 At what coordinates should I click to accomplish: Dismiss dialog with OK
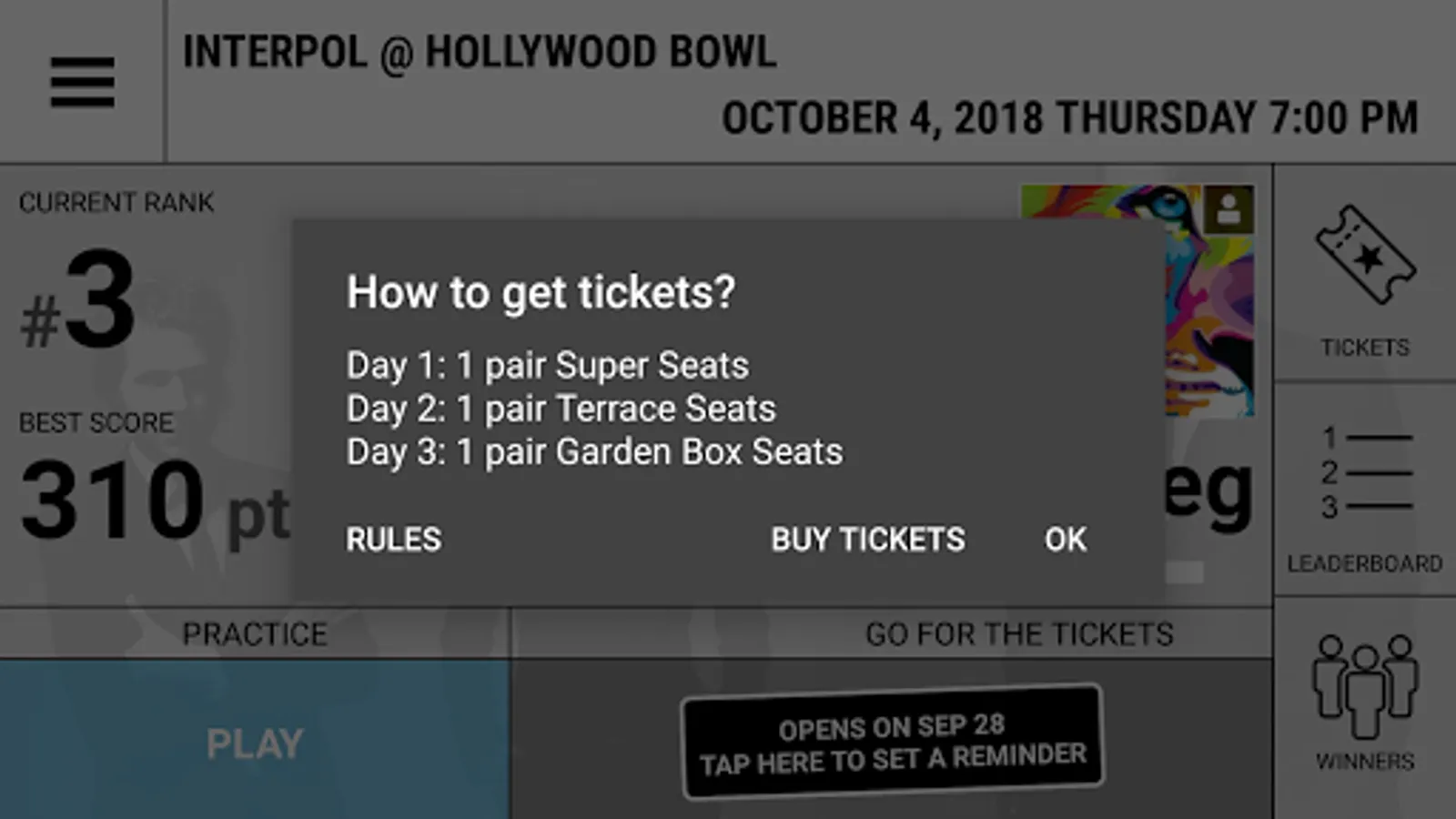(x=1065, y=540)
